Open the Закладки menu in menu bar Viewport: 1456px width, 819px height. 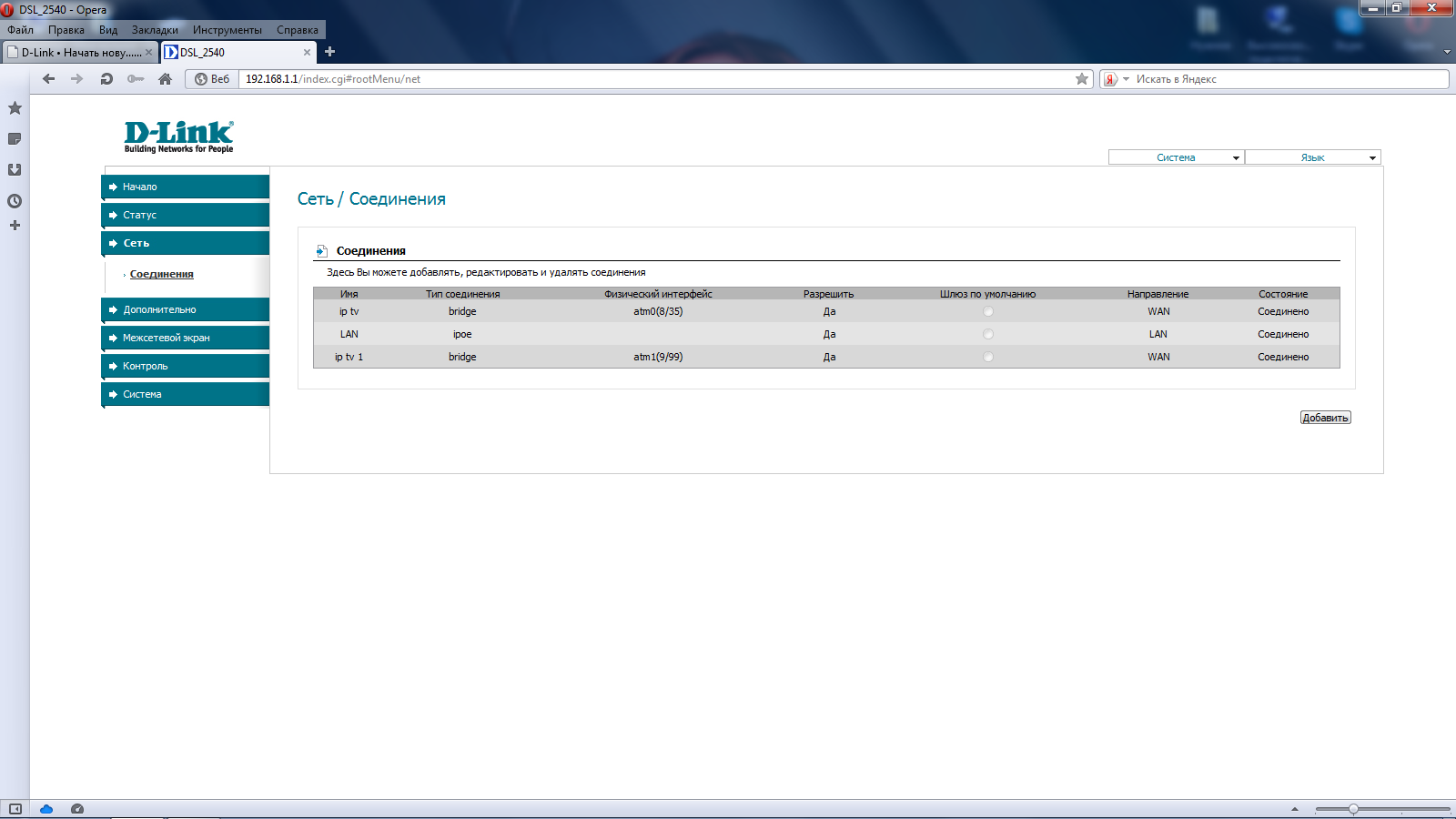point(155,30)
